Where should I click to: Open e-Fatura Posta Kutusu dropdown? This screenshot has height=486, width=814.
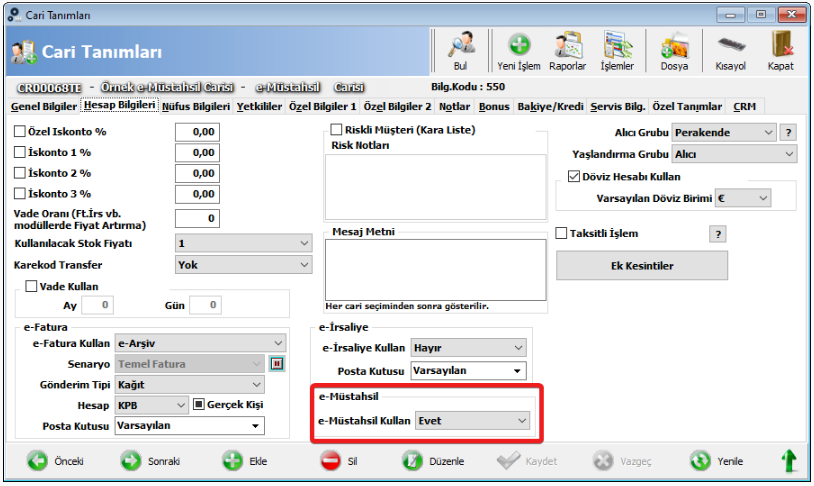tap(189, 426)
